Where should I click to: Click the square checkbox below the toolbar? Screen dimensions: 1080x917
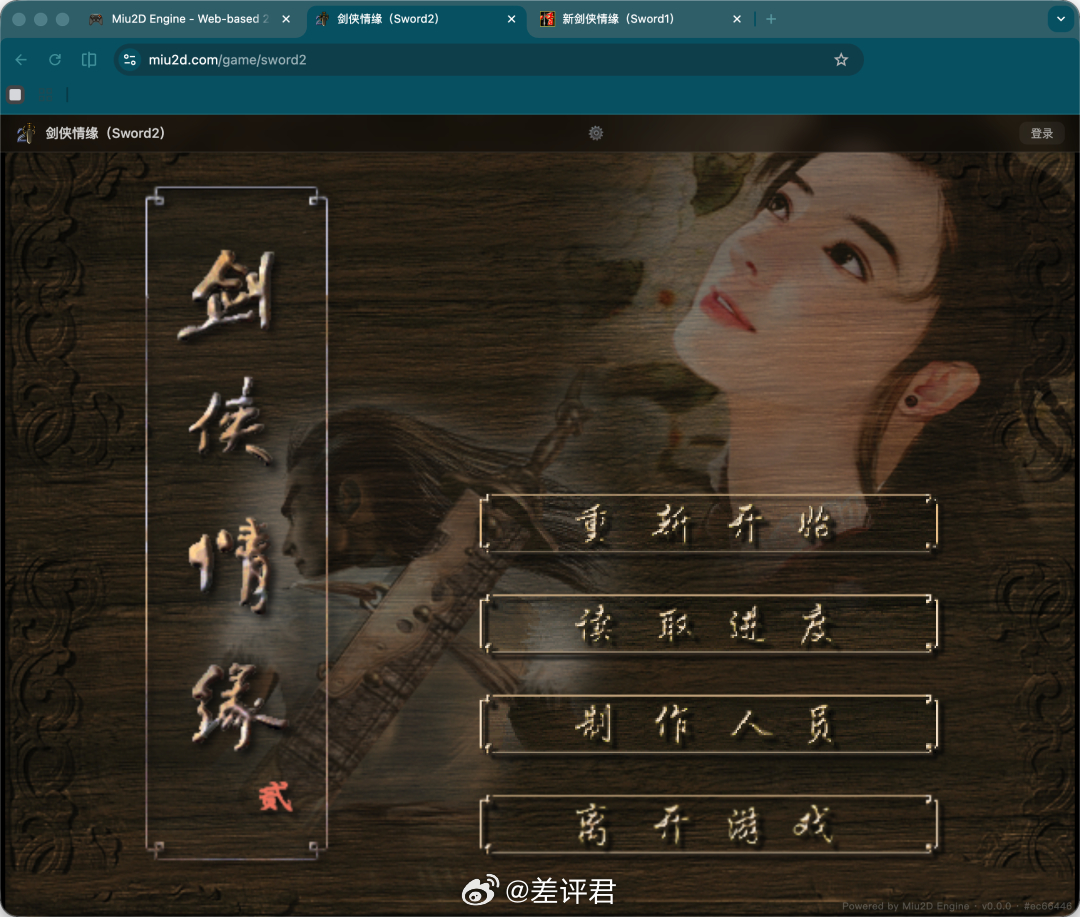pos(15,93)
